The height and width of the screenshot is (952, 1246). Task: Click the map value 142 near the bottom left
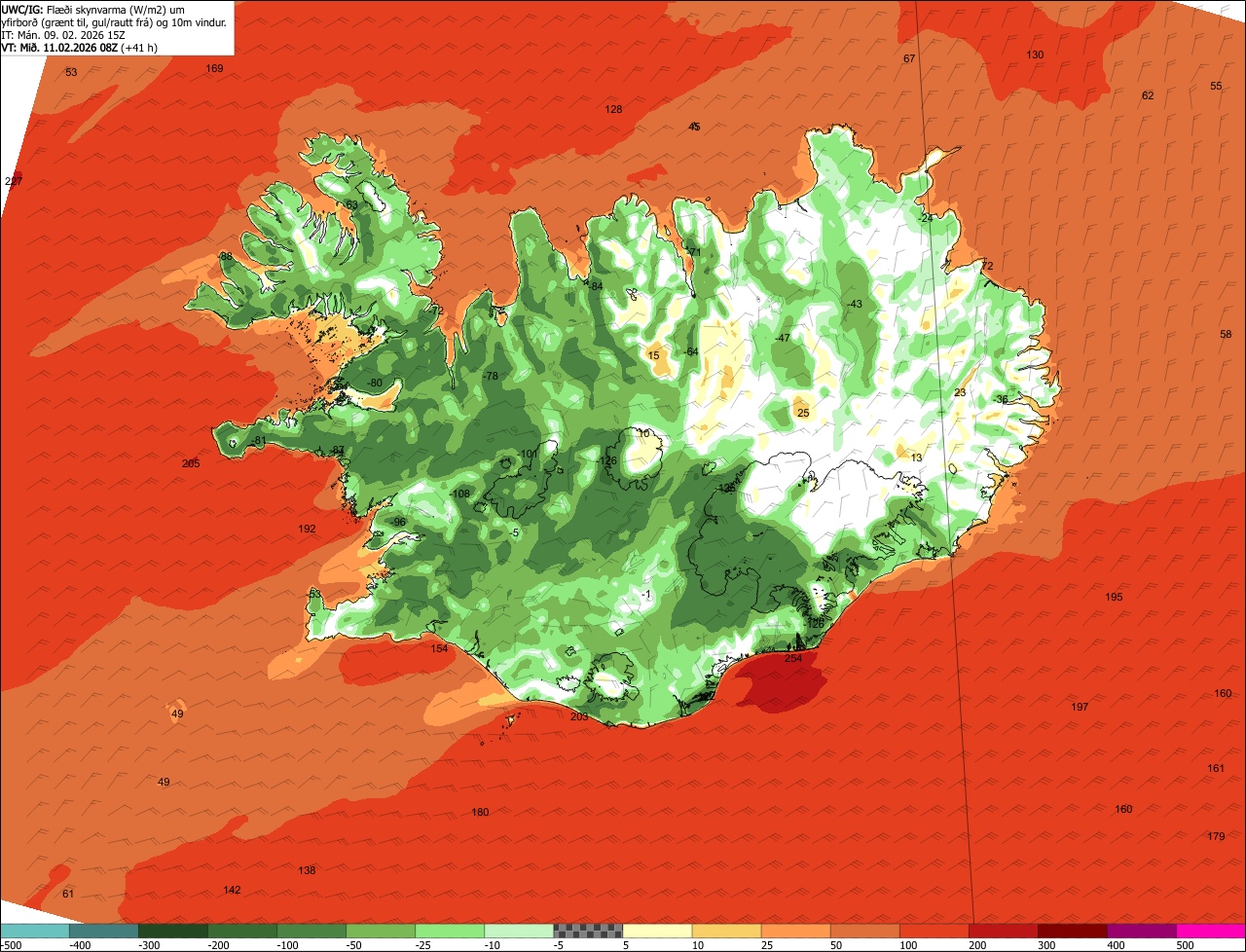point(232,890)
